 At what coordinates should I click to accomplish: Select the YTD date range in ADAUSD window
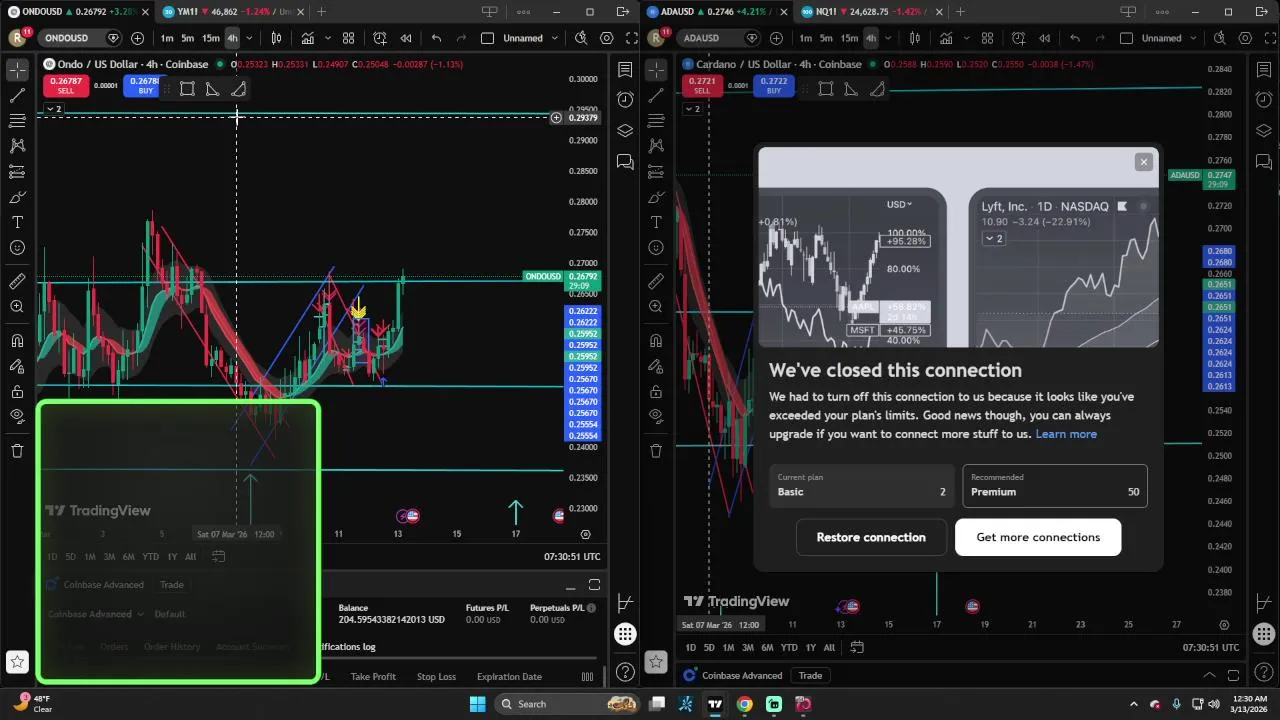[789, 647]
